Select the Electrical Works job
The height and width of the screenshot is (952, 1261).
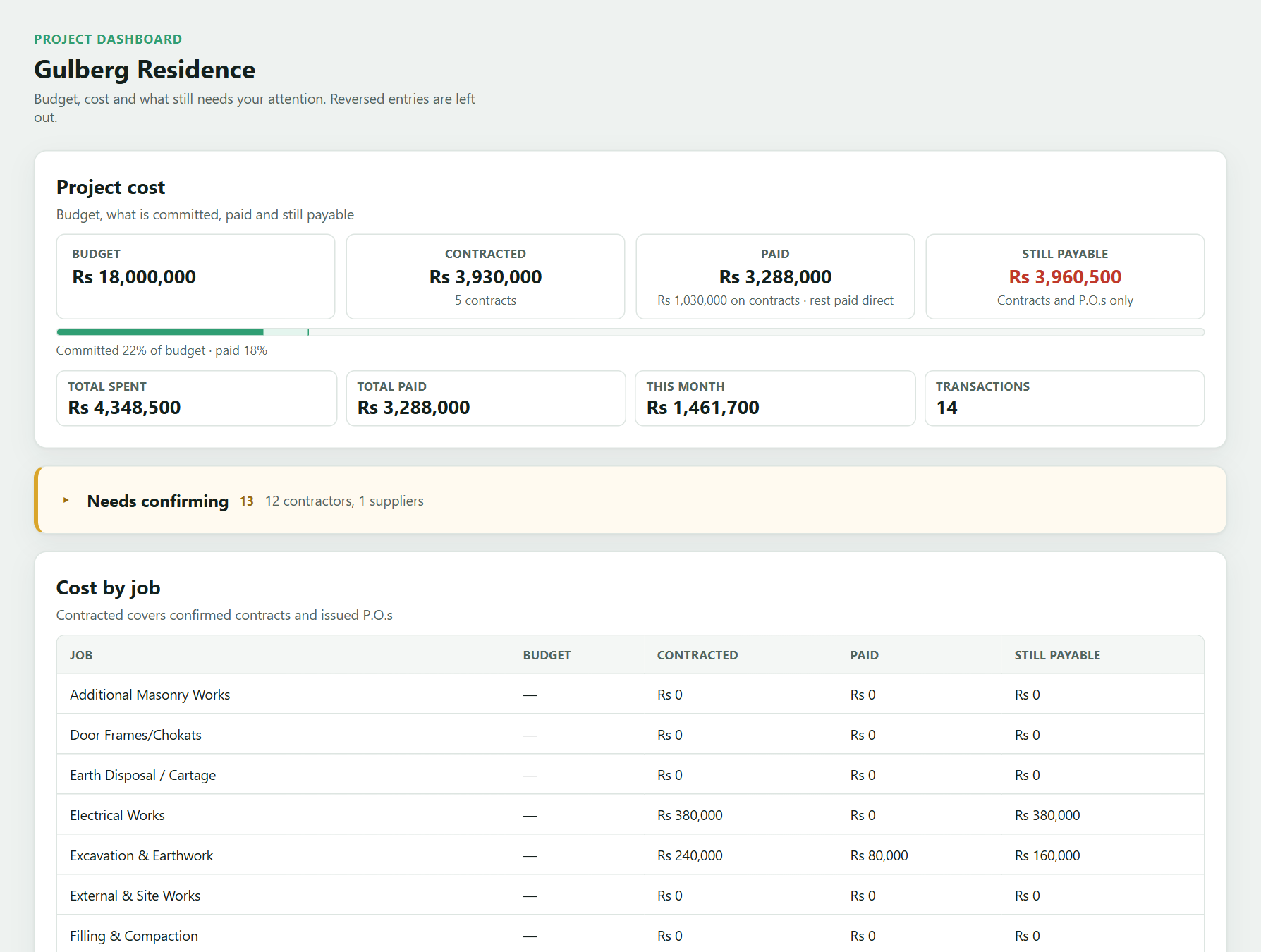coord(630,815)
